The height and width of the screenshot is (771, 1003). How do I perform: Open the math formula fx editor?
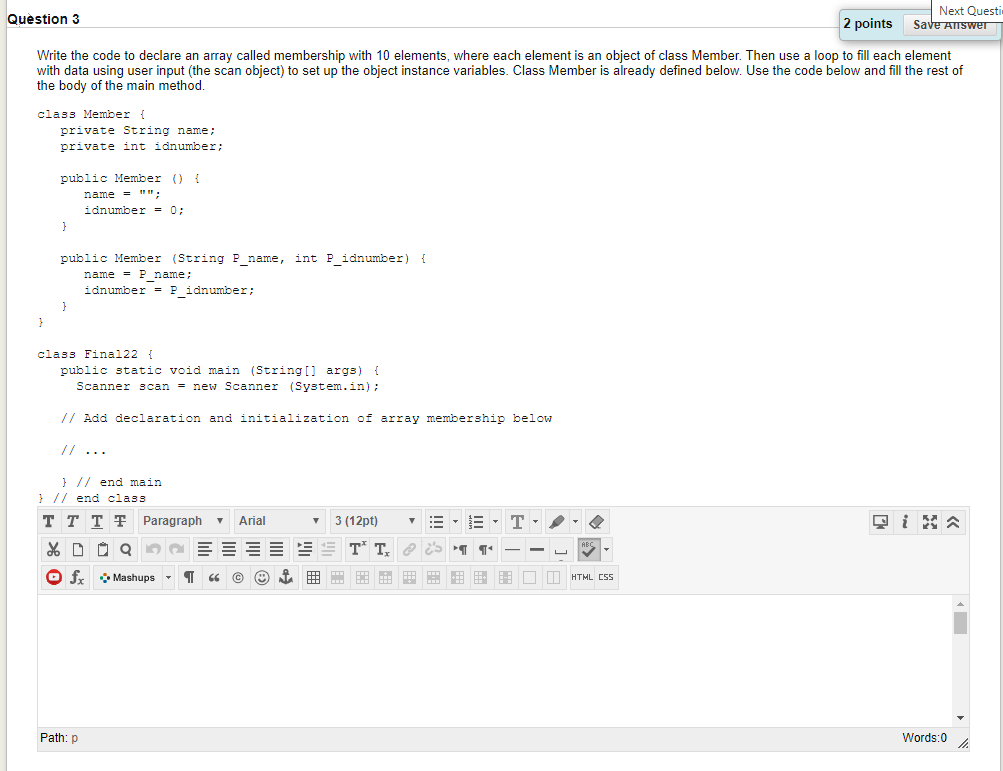pyautogui.click(x=77, y=577)
